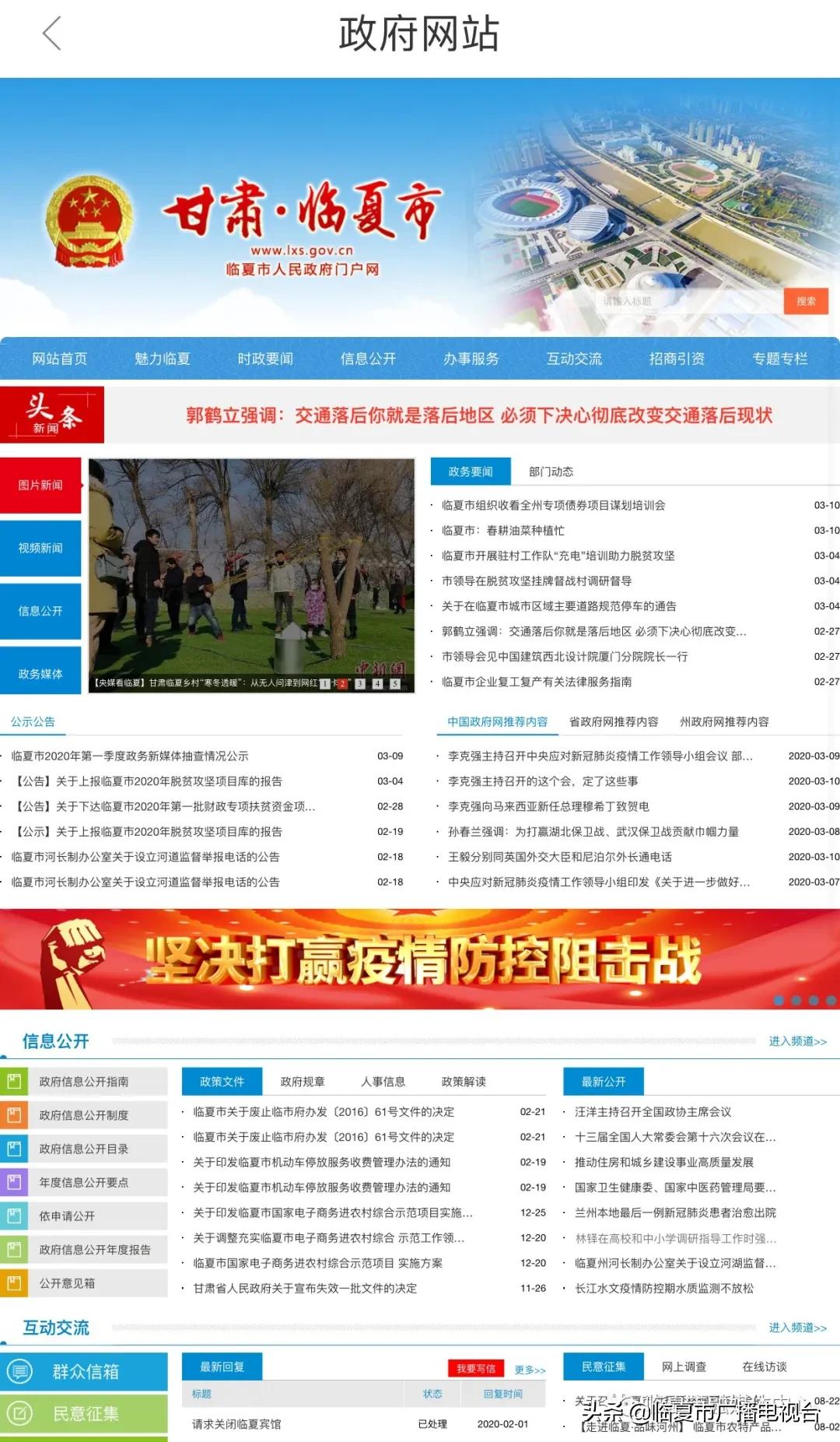This screenshot has height=1442, width=840.
Task: Open 临夏市企业复工复产有关法律服务指南 article
Action: point(537,682)
